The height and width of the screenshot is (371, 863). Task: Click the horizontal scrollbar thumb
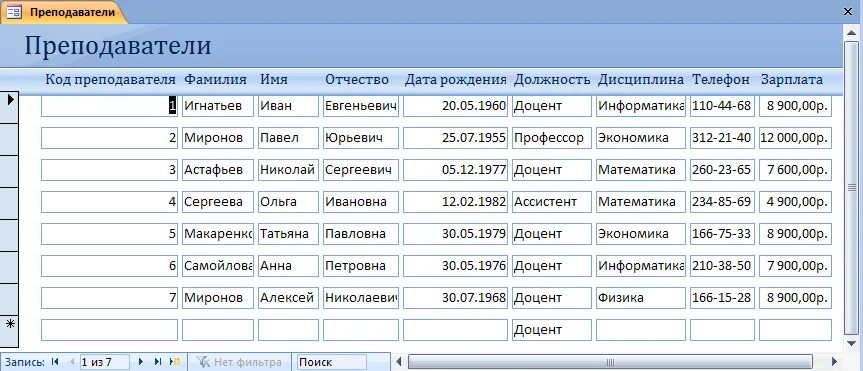pyautogui.click(x=610, y=362)
